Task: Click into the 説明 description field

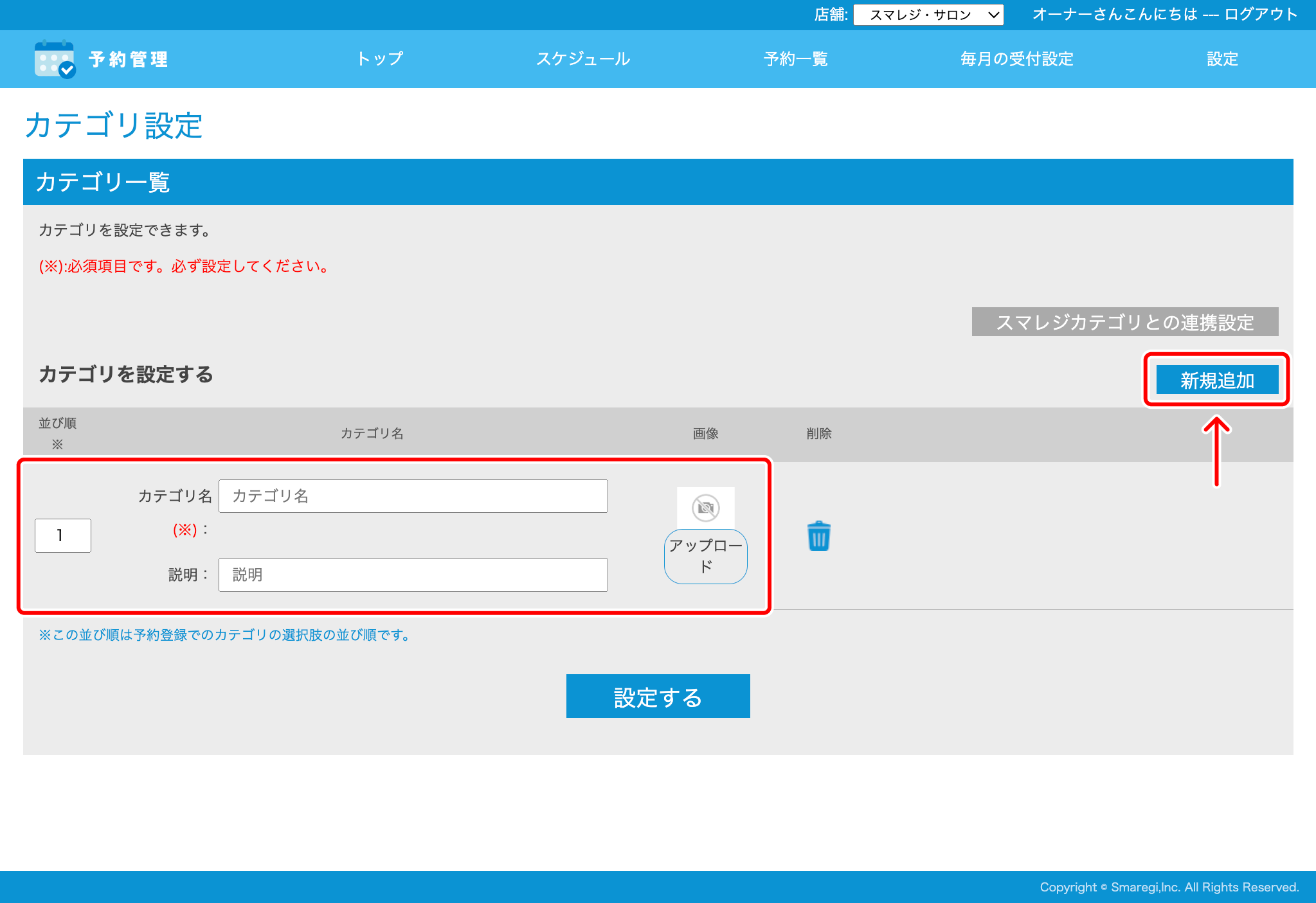Action: point(413,575)
